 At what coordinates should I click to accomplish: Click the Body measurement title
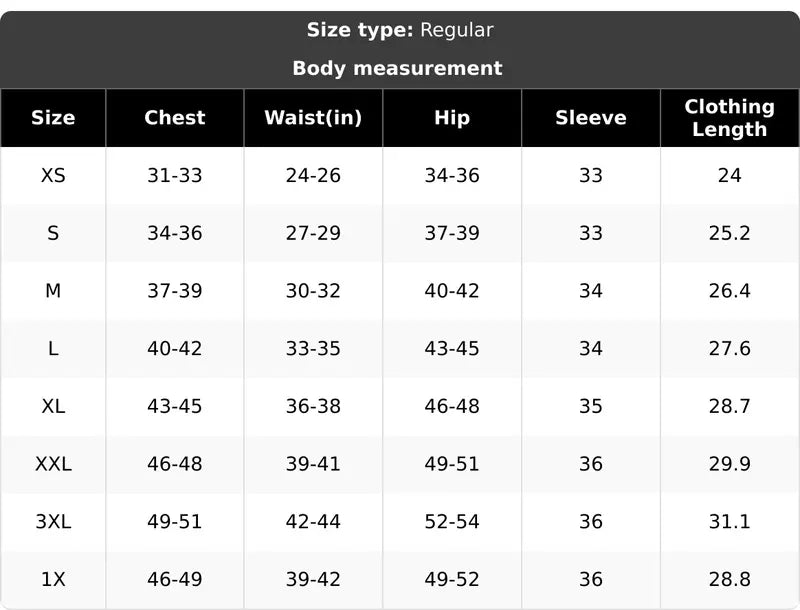pyautogui.click(x=397, y=68)
